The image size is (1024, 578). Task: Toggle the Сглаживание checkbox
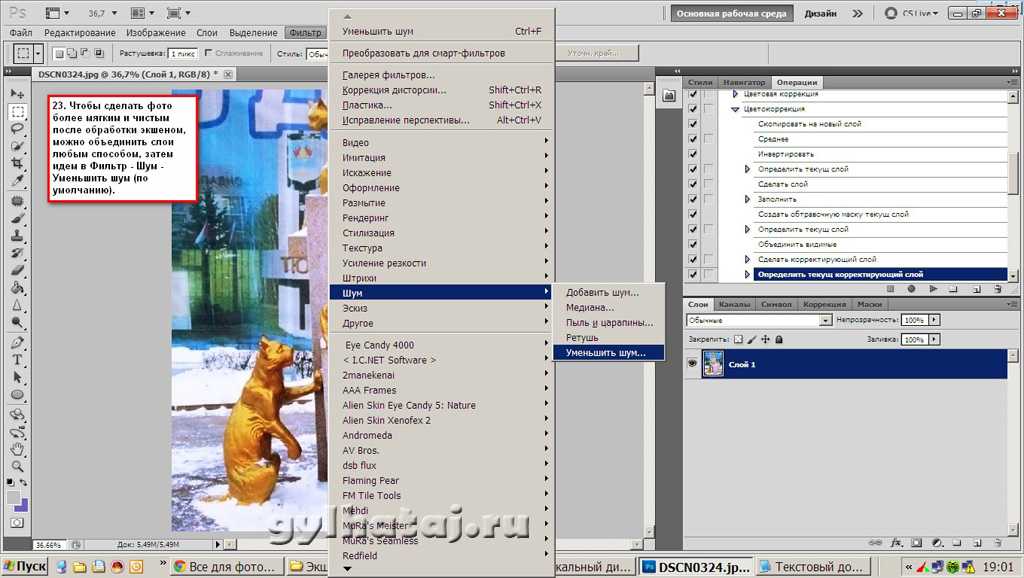[x=208, y=53]
